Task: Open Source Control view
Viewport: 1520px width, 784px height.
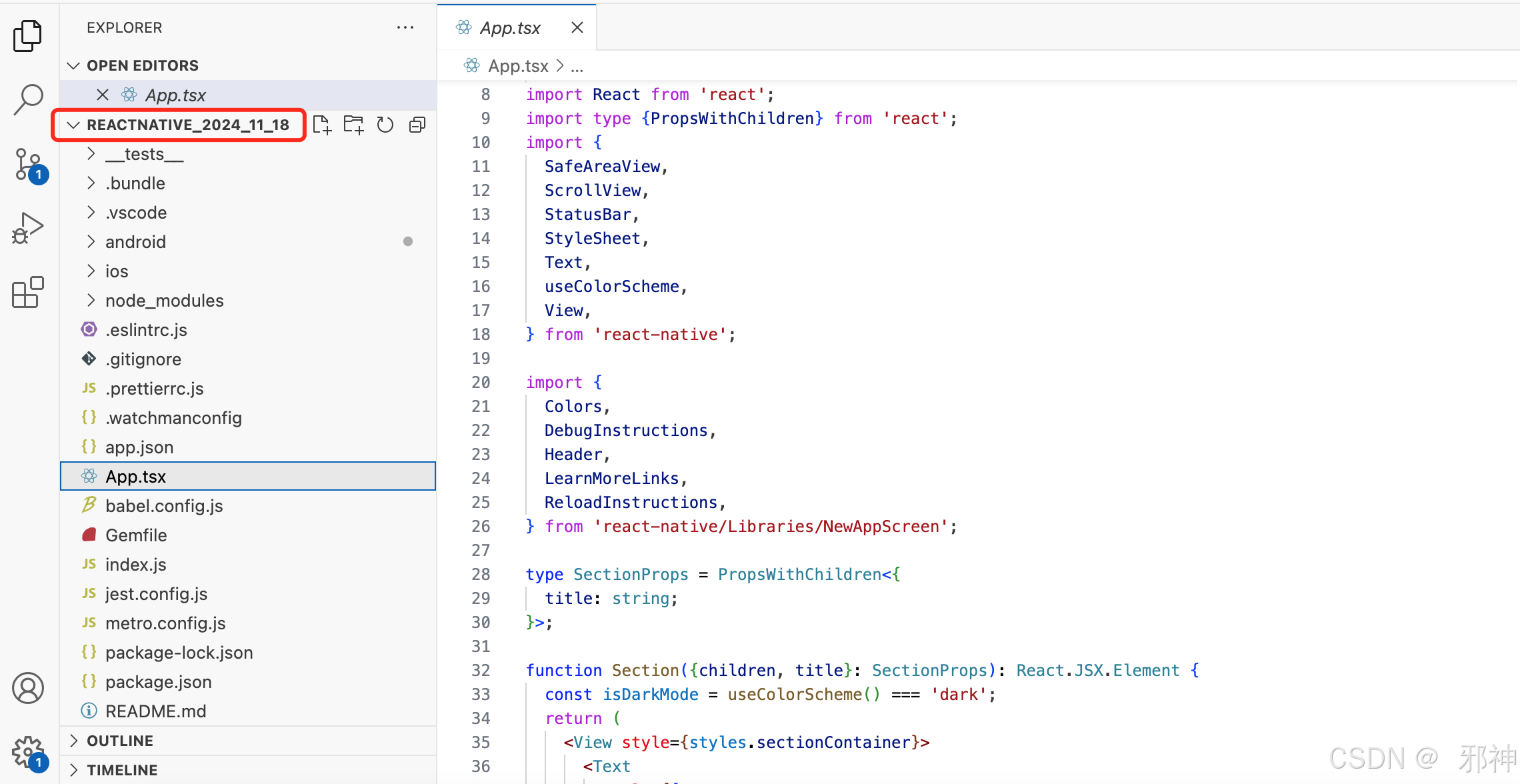Action: click(x=28, y=165)
